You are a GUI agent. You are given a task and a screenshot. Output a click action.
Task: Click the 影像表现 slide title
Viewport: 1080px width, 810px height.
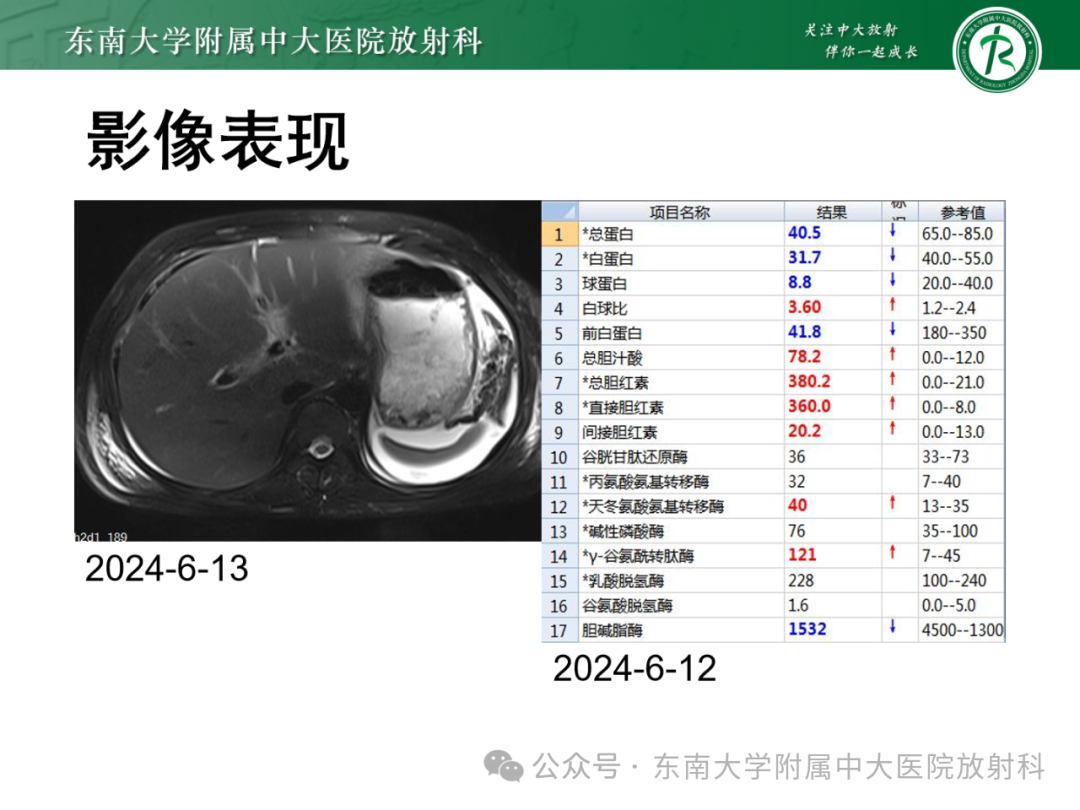pyautogui.click(x=218, y=141)
